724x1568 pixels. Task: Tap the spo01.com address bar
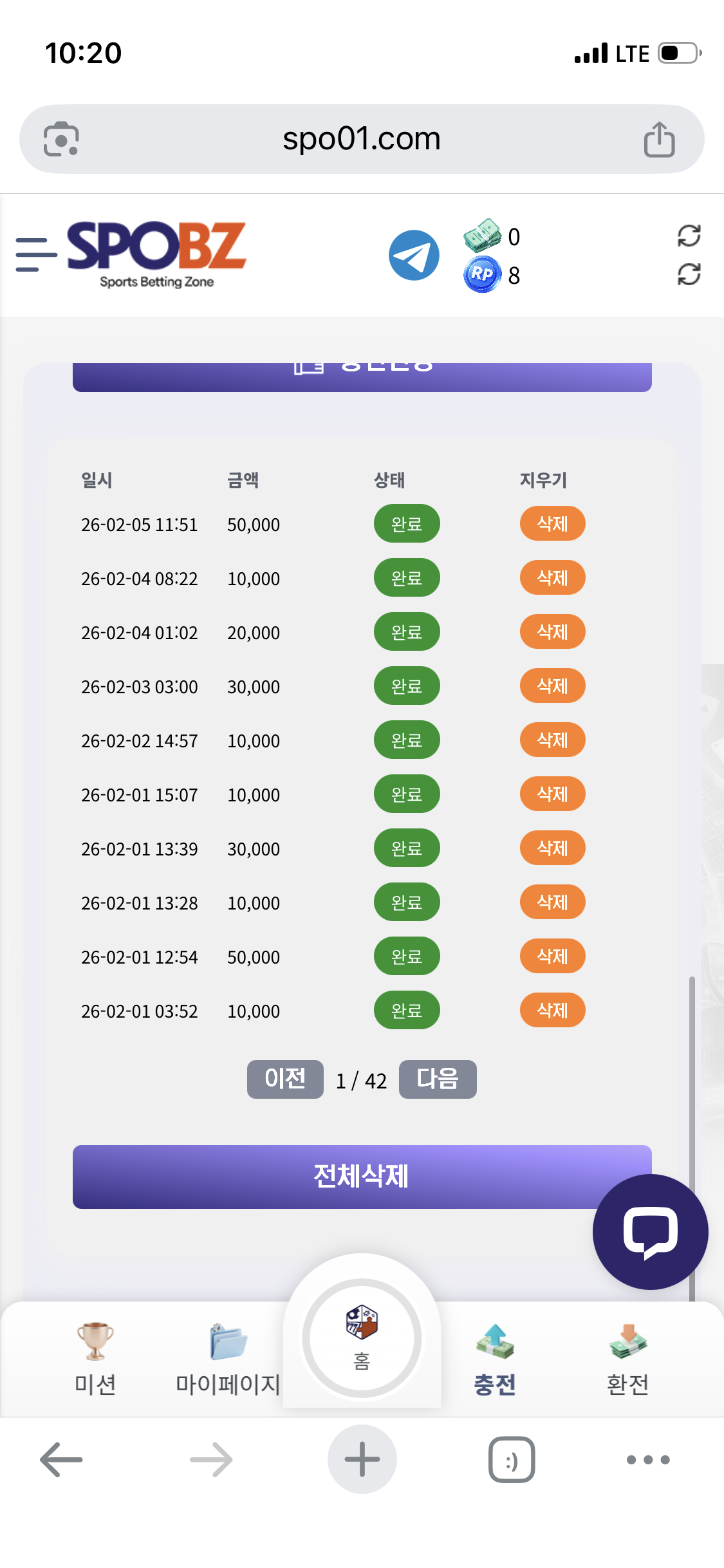coord(362,139)
